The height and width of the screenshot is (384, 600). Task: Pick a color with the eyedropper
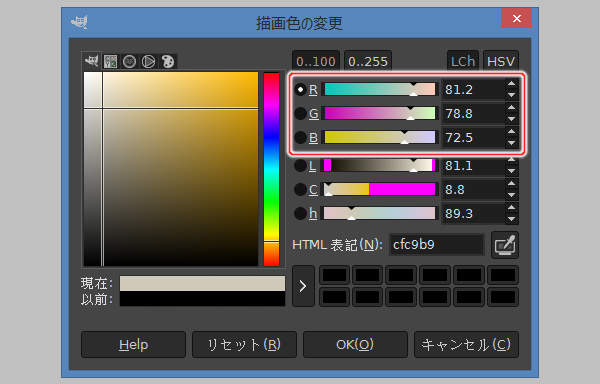click(505, 245)
